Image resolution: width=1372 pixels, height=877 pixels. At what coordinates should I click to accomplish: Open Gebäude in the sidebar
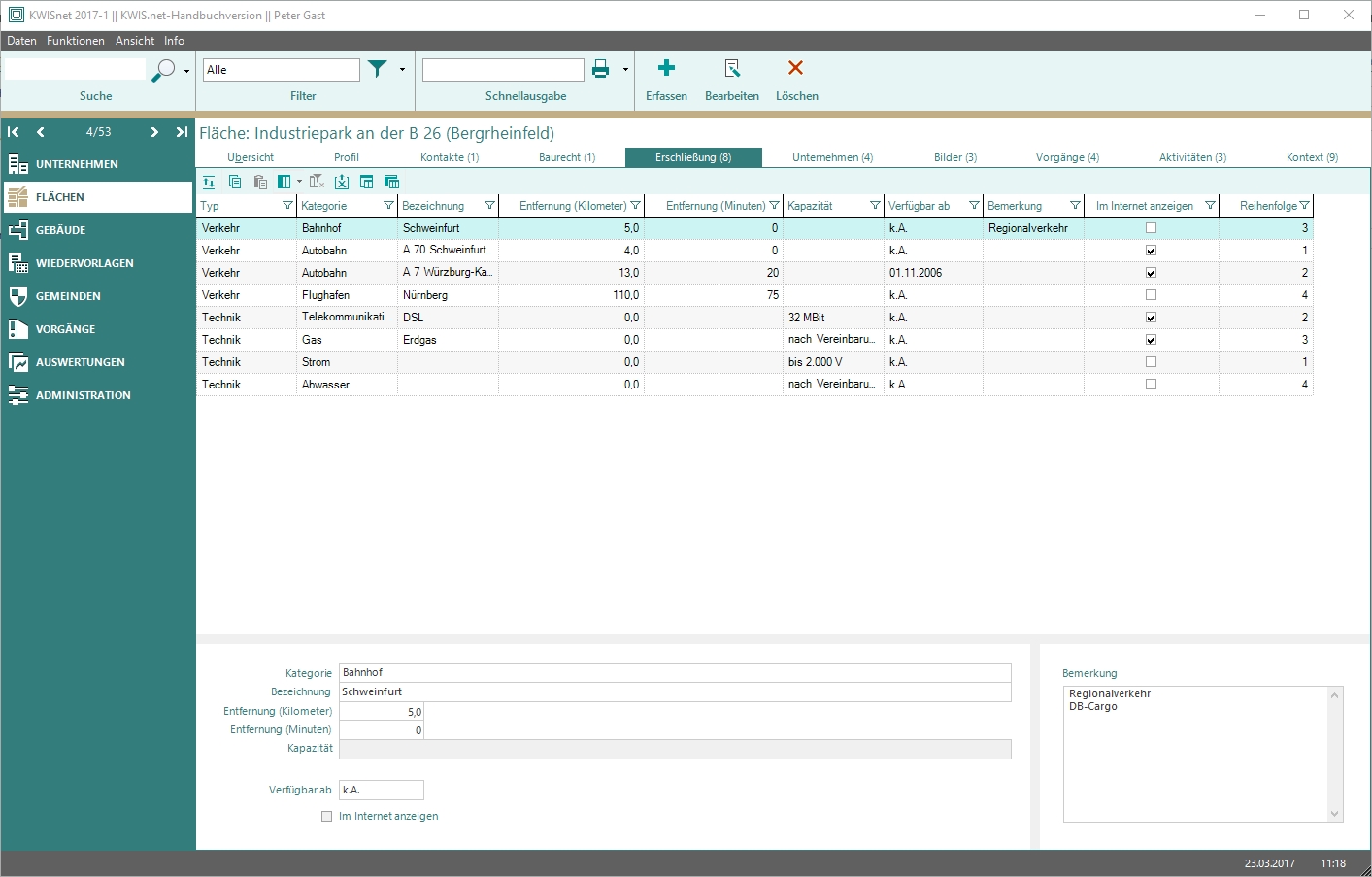click(60, 230)
